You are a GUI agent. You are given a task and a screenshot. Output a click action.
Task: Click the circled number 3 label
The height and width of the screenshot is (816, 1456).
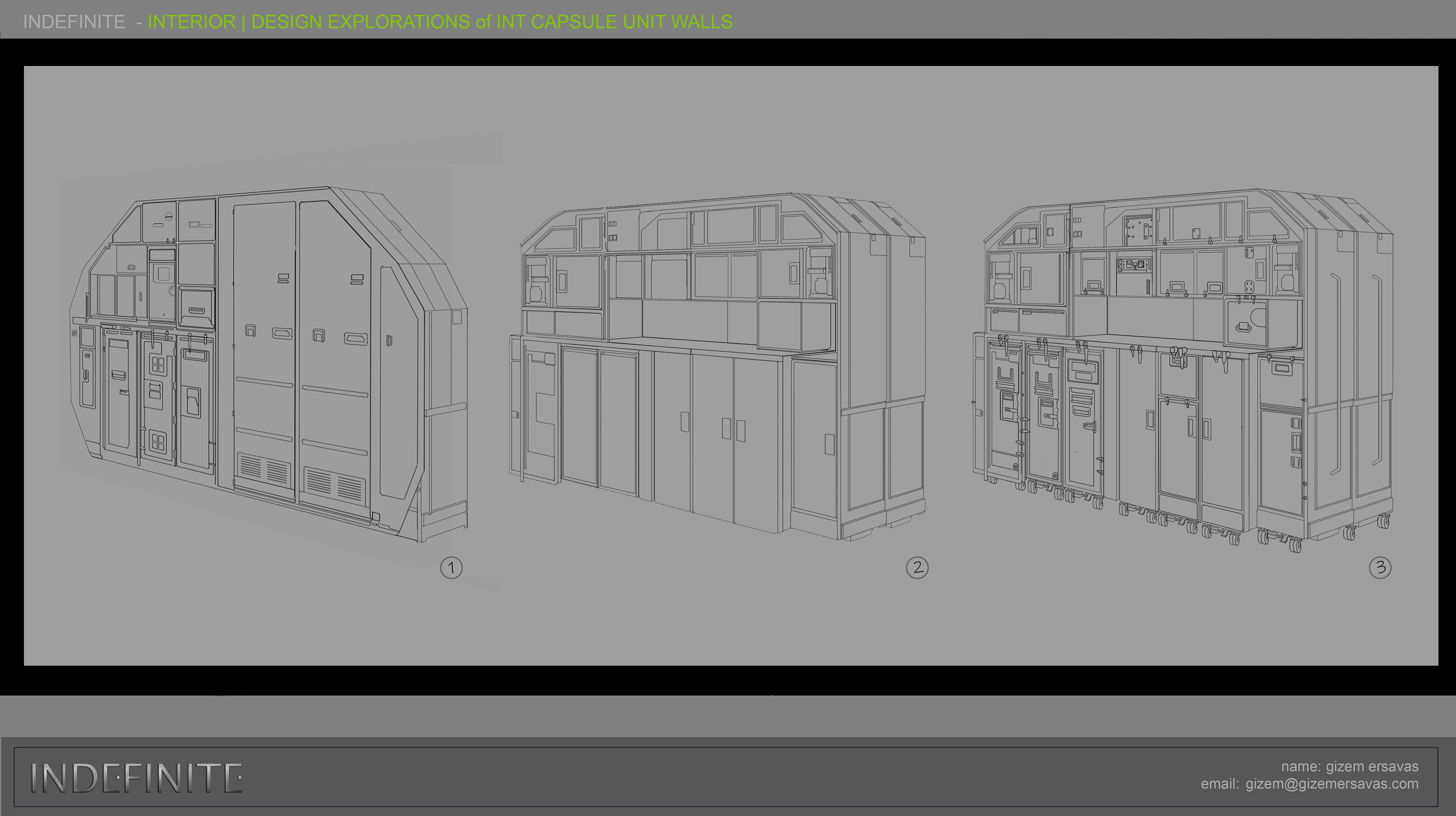[1380, 567]
